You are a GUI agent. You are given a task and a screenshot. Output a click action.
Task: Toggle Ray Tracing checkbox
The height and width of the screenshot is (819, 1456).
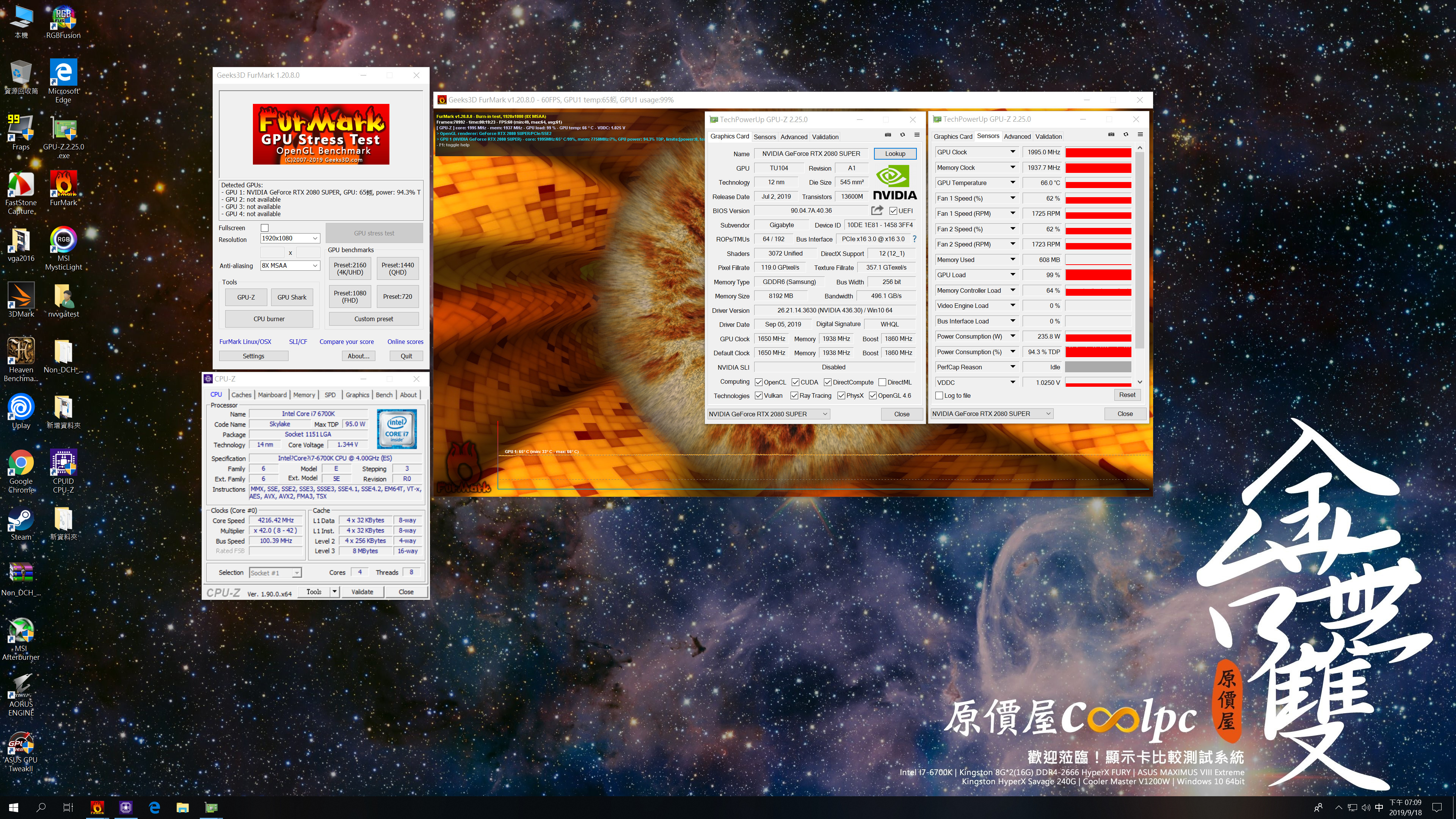795,395
